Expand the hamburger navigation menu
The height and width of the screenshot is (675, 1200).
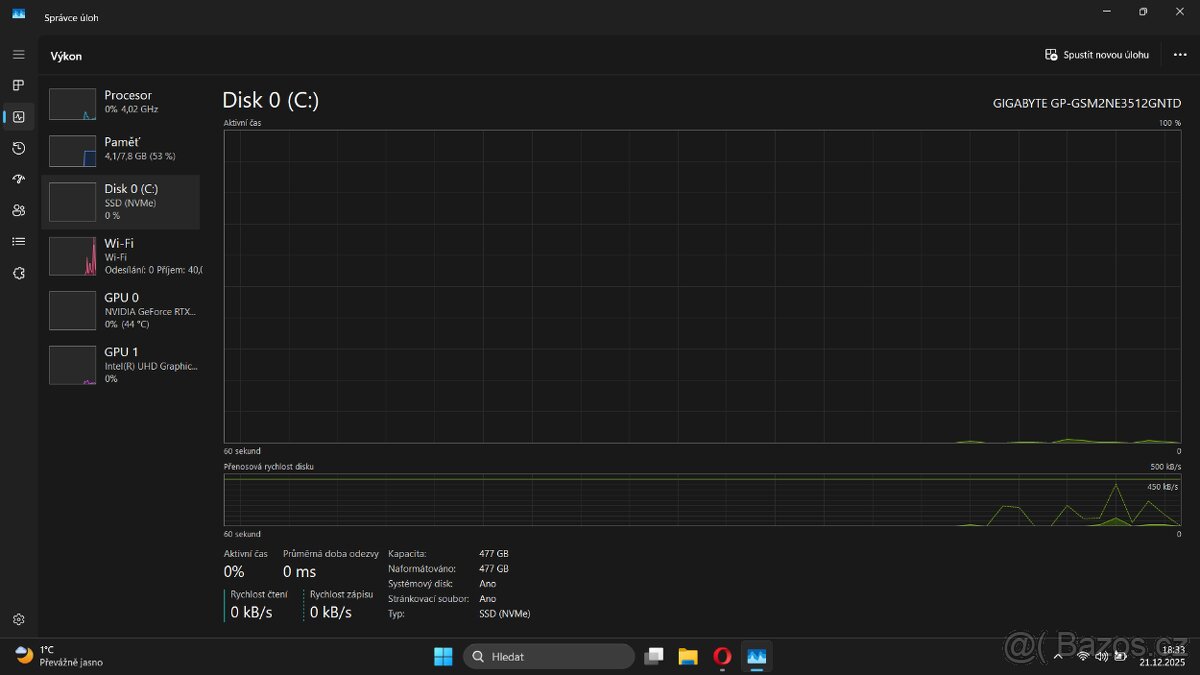(x=18, y=54)
